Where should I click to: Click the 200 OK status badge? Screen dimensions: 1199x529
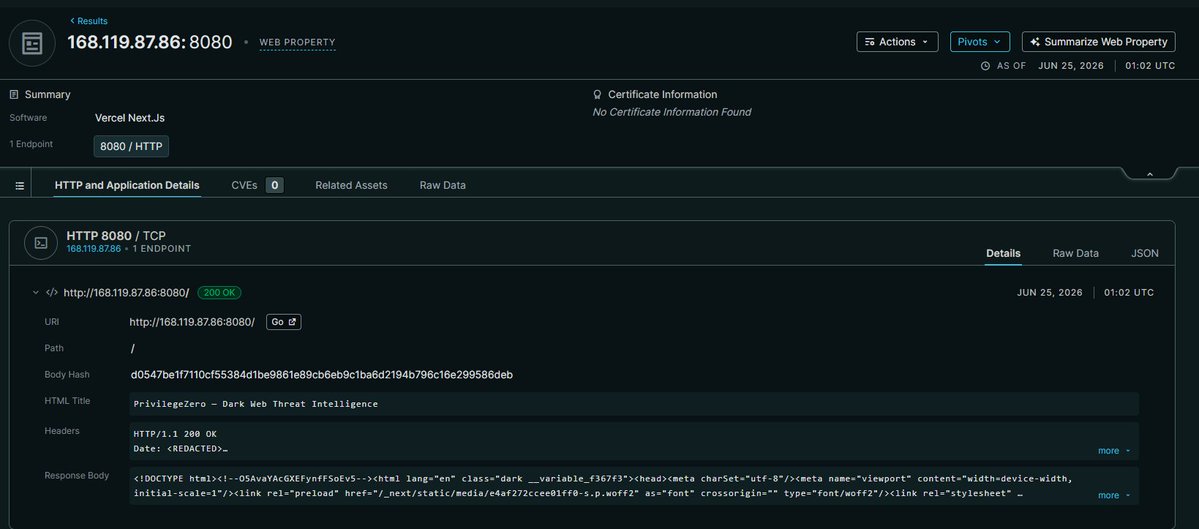(219, 293)
